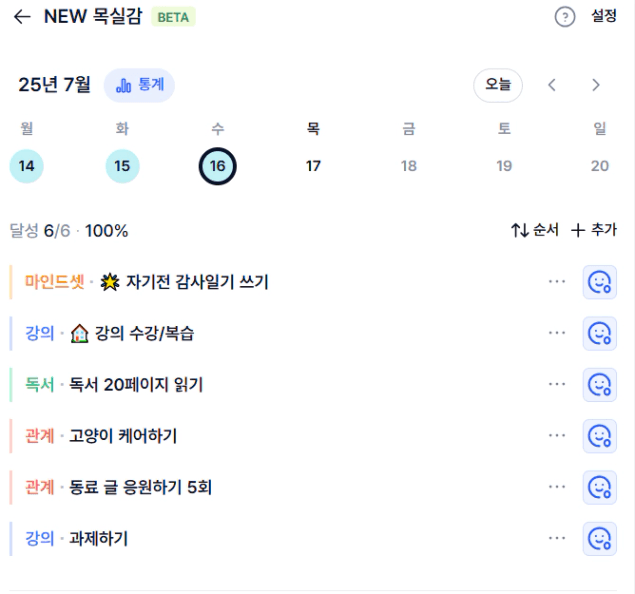The height and width of the screenshot is (594, 635).
Task: Select date 14 in the week row
Action: click(26, 166)
